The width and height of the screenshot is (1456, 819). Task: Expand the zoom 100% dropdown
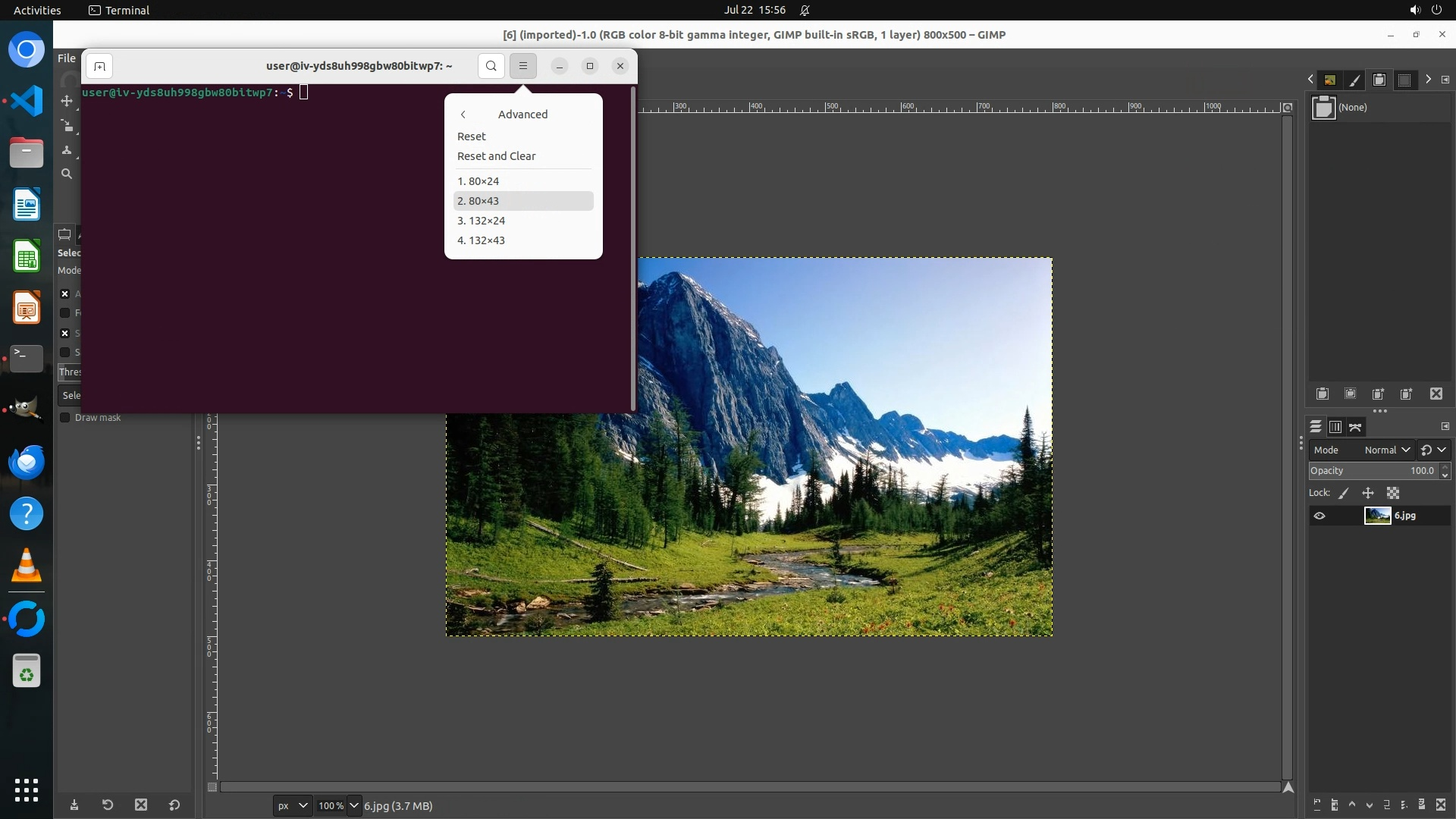353,805
